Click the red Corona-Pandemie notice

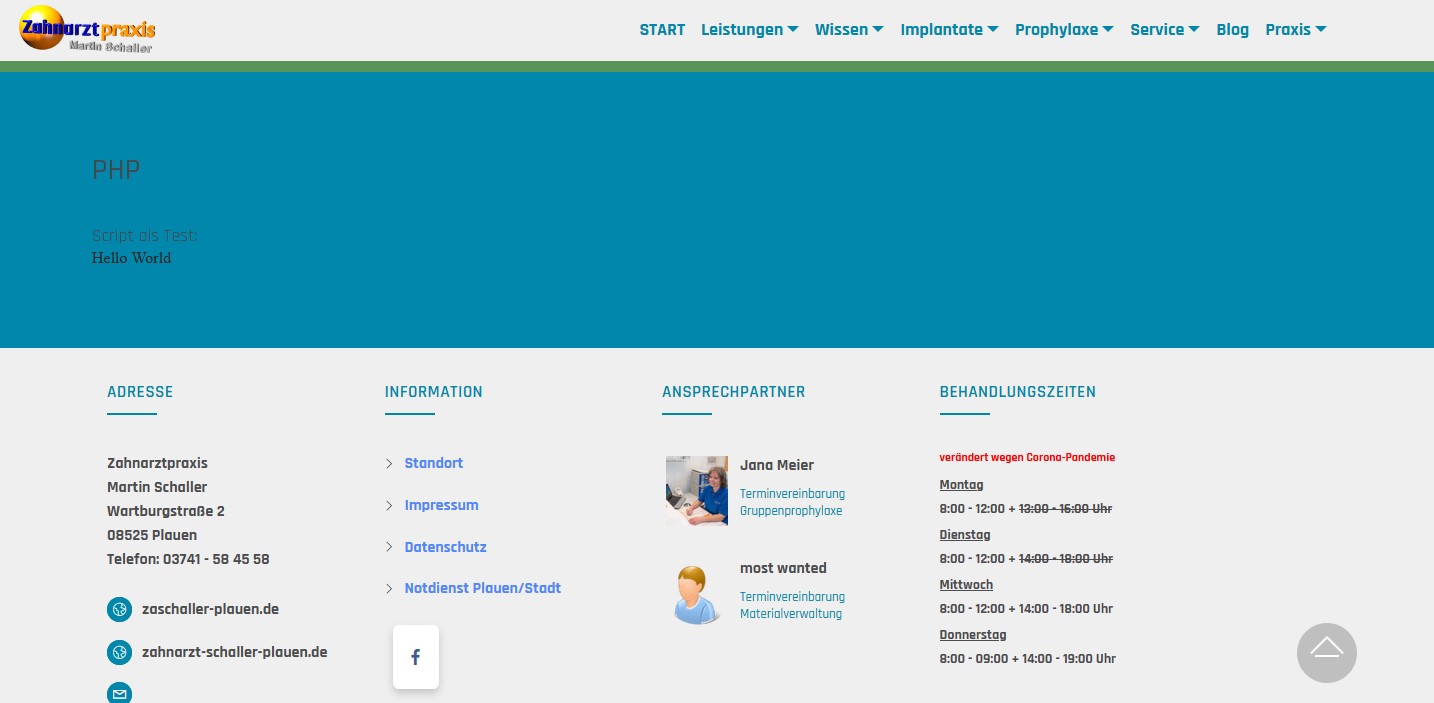click(1027, 457)
